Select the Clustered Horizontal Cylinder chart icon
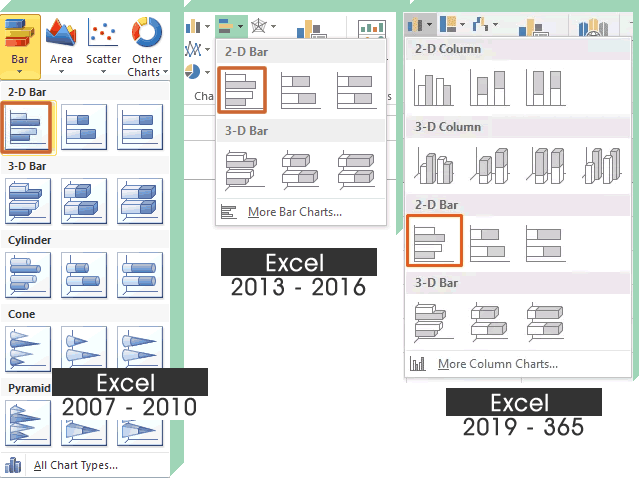Screen dimensions: 639x478 click(x=26, y=274)
